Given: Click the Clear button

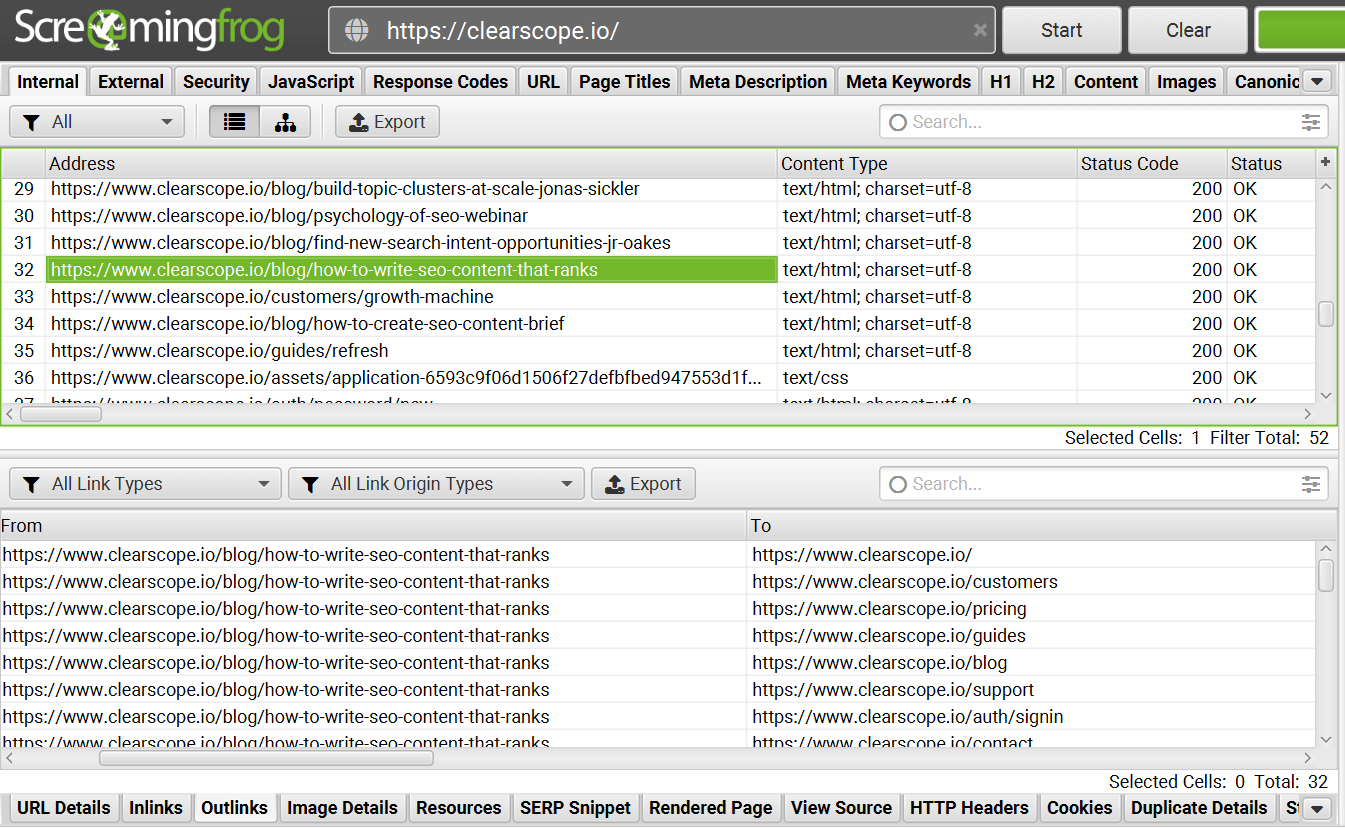Looking at the screenshot, I should pos(1188,30).
